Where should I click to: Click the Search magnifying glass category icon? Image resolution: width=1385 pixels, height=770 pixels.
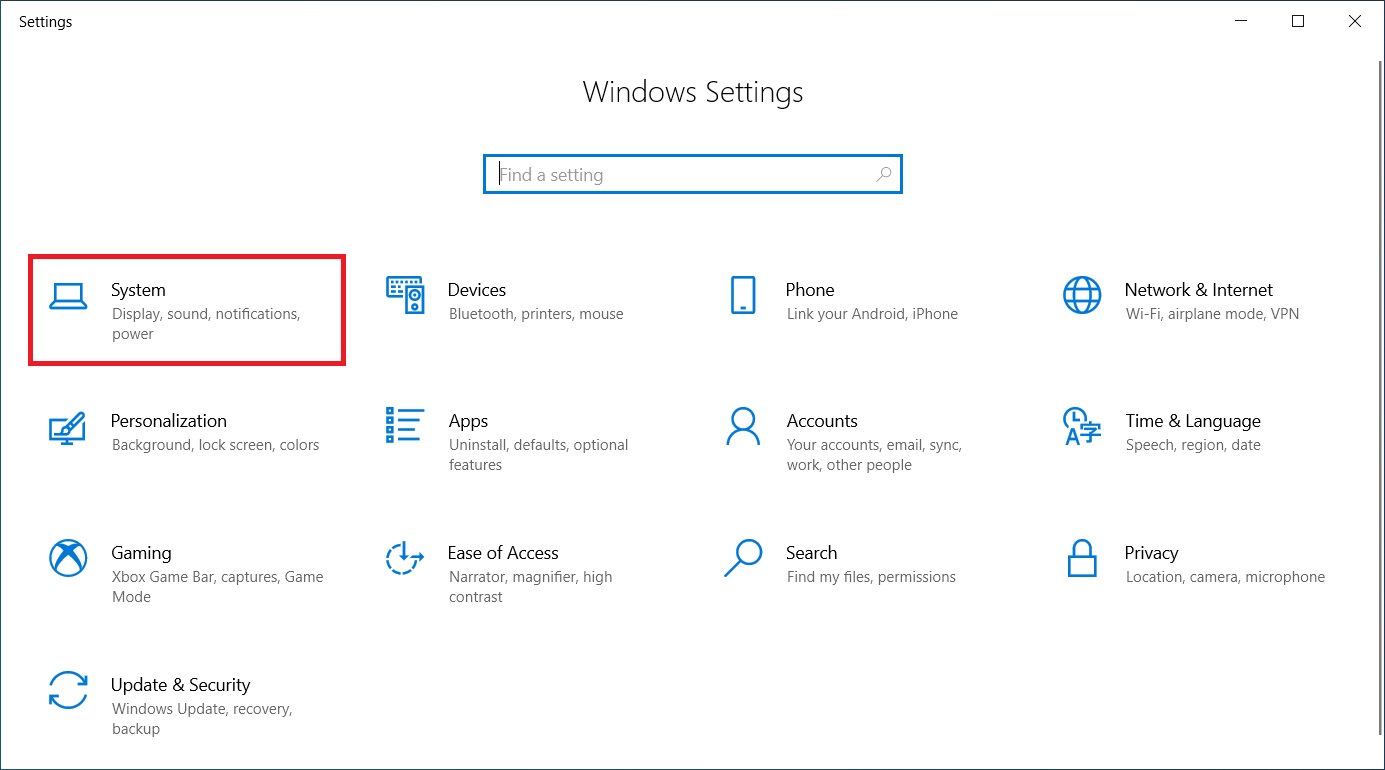[x=743, y=558]
